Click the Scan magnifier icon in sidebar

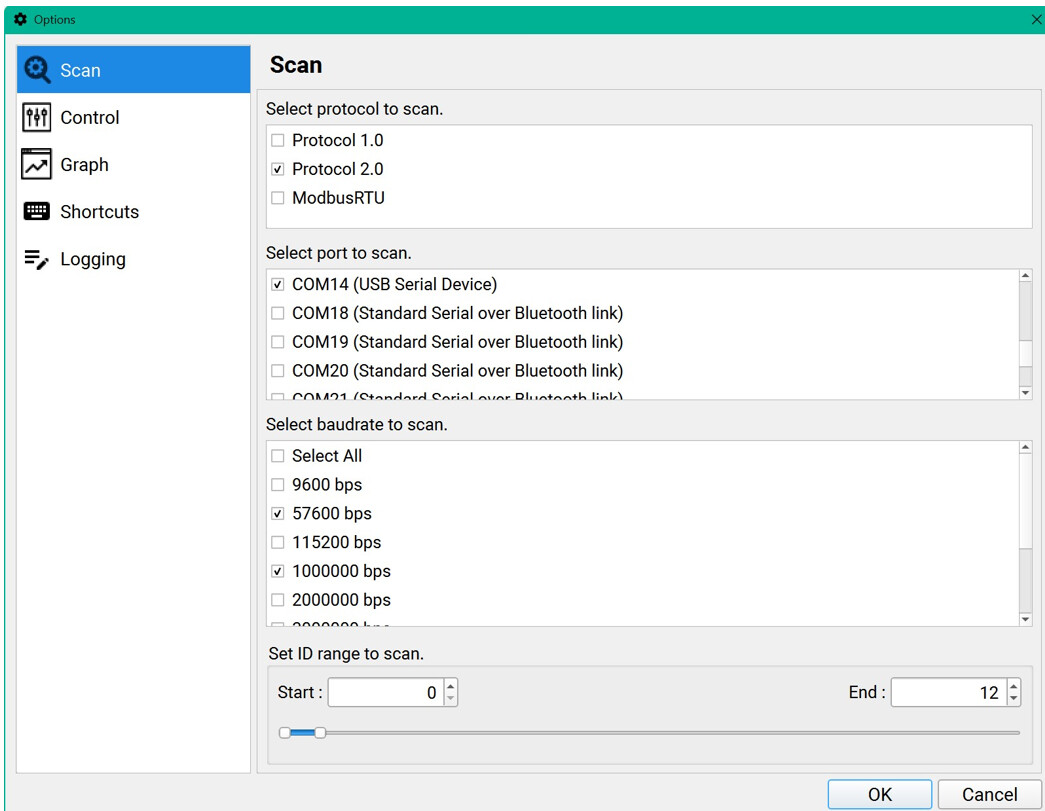(37, 70)
